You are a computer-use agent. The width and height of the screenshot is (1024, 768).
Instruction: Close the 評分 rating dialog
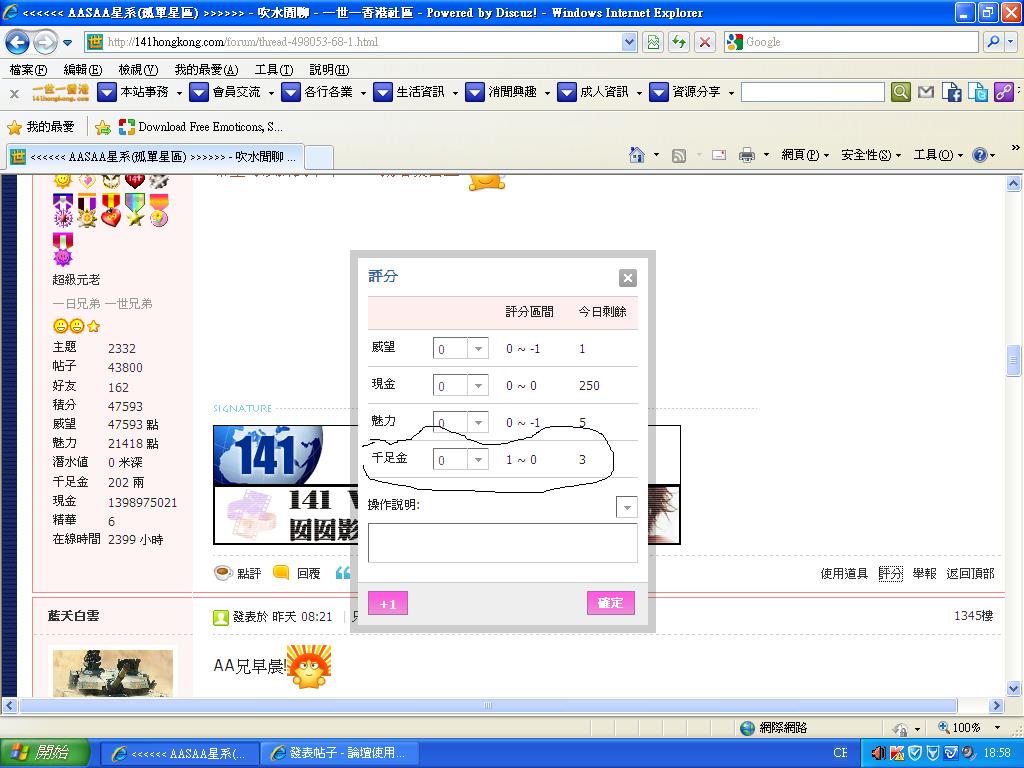click(x=627, y=278)
